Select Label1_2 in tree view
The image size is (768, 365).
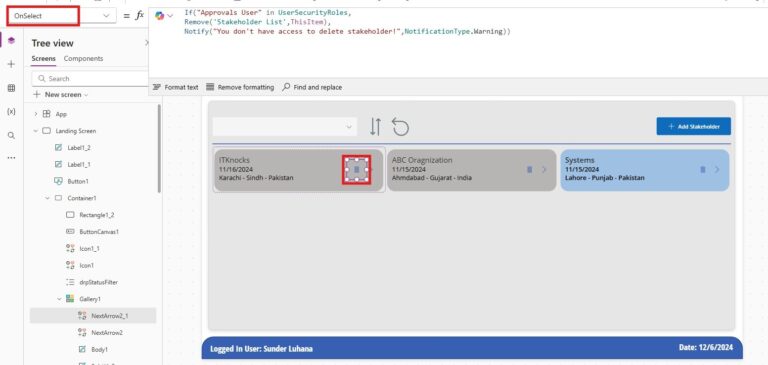pos(79,147)
